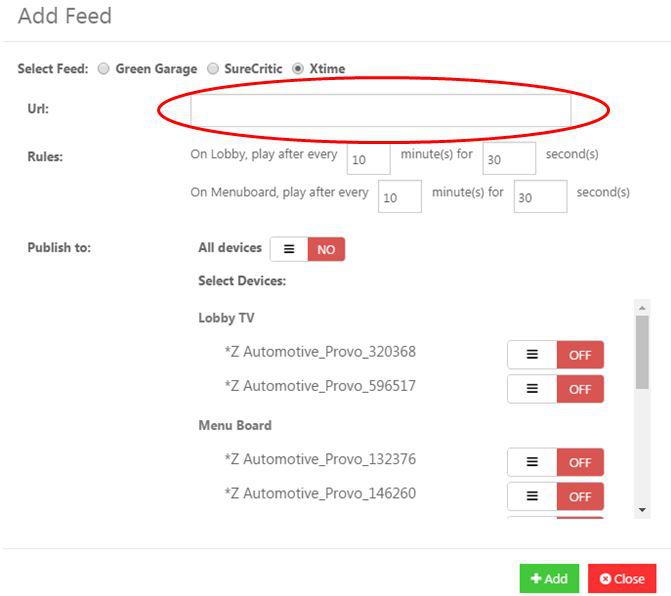Select the SureCritic feed radio button
This screenshot has height=596, width=671.
coord(213,68)
